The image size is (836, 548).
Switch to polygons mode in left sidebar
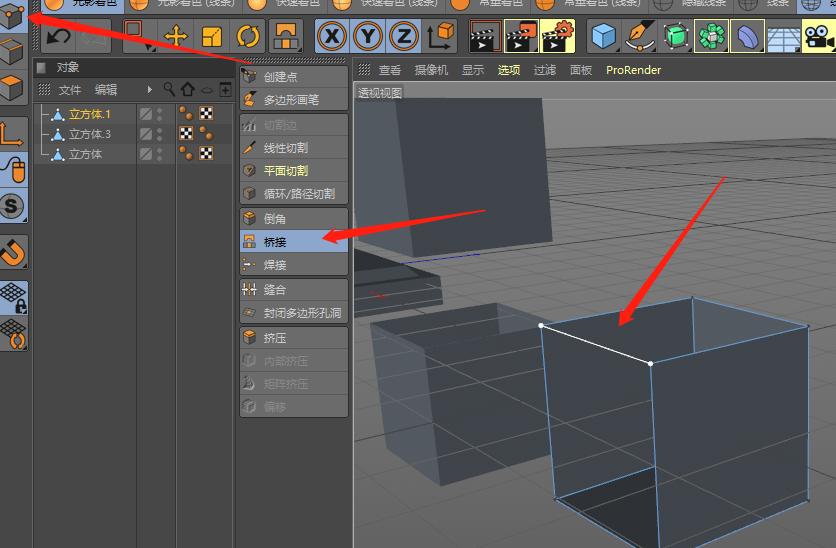tap(13, 87)
